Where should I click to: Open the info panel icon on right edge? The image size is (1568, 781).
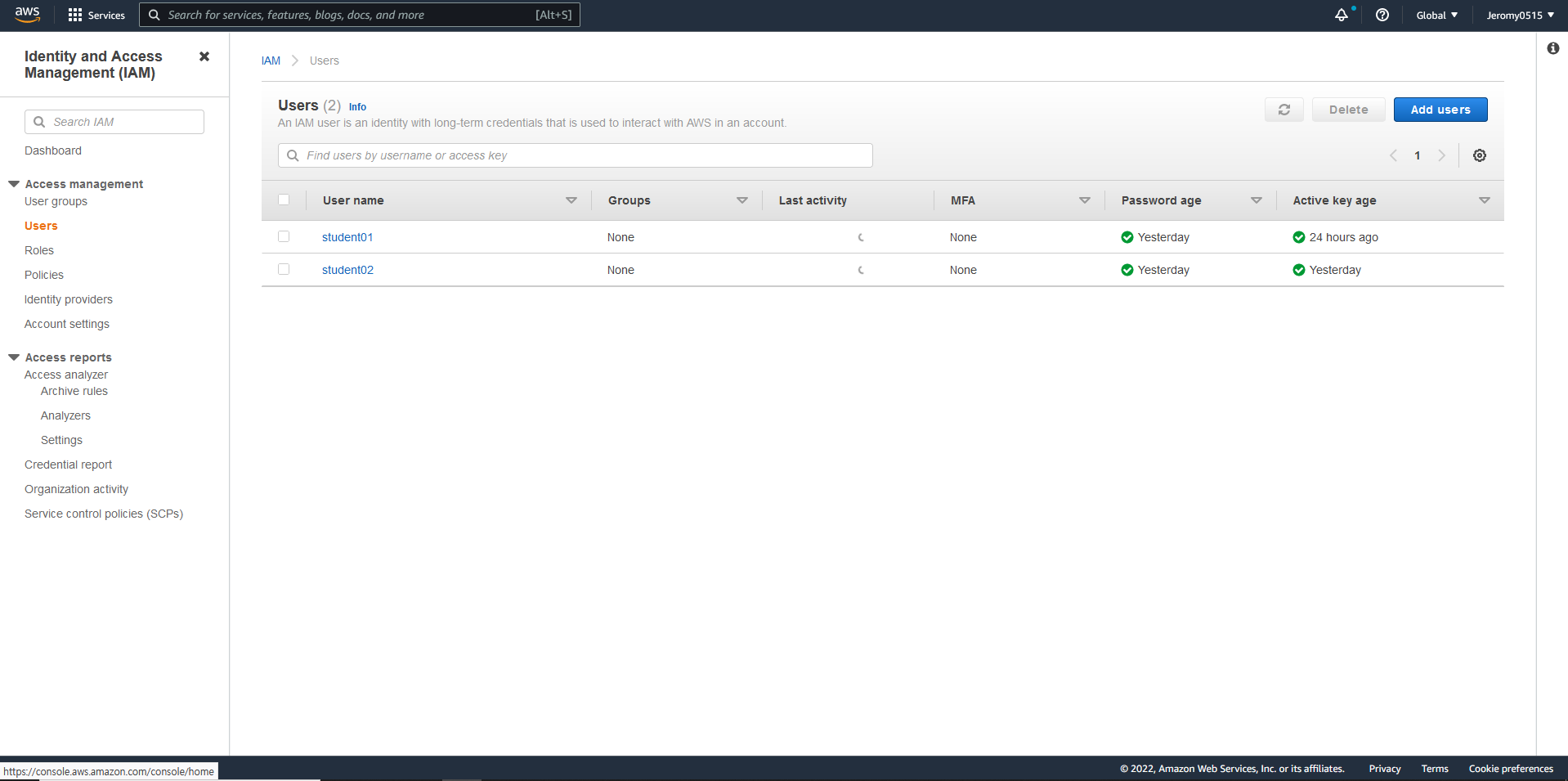pos(1553,48)
